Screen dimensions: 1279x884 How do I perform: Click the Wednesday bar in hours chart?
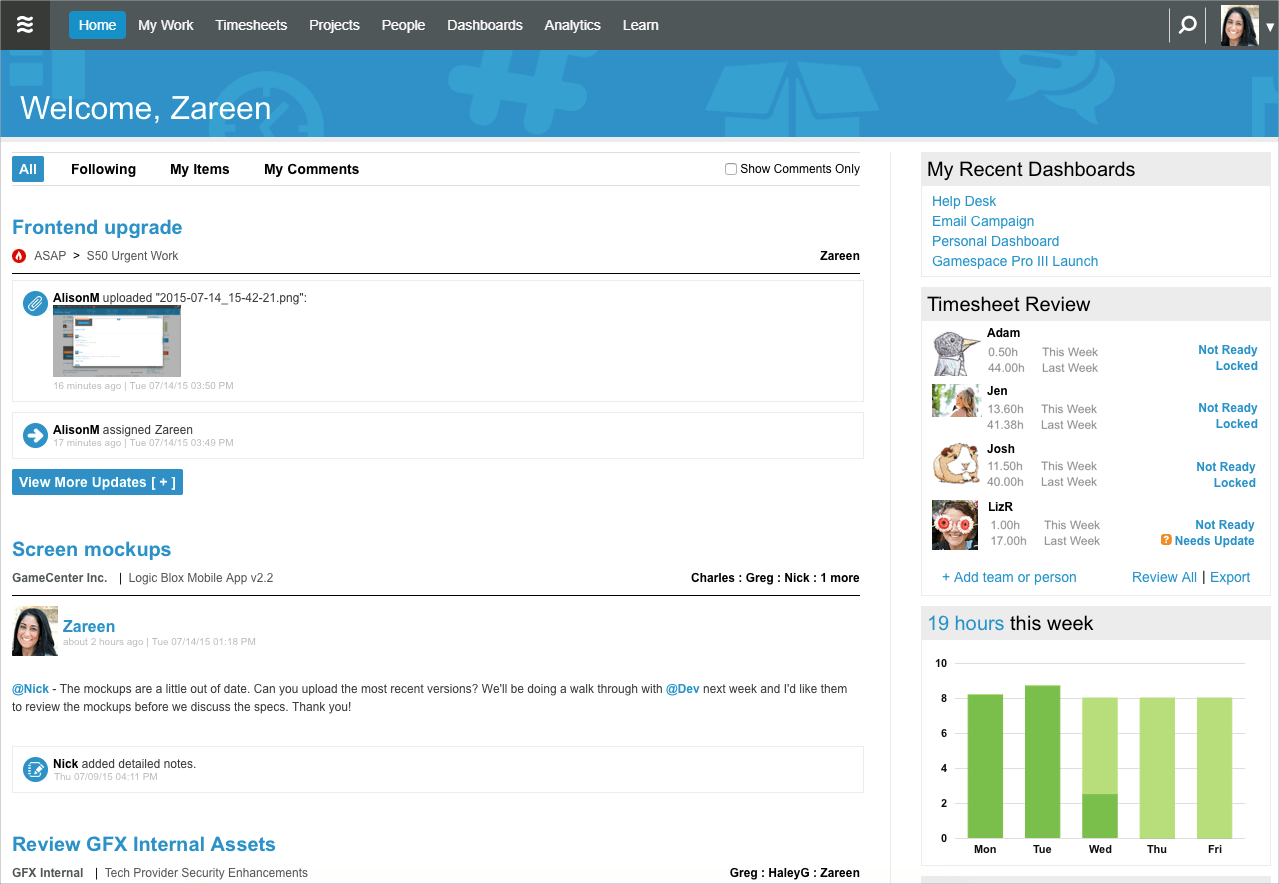tap(1100, 767)
